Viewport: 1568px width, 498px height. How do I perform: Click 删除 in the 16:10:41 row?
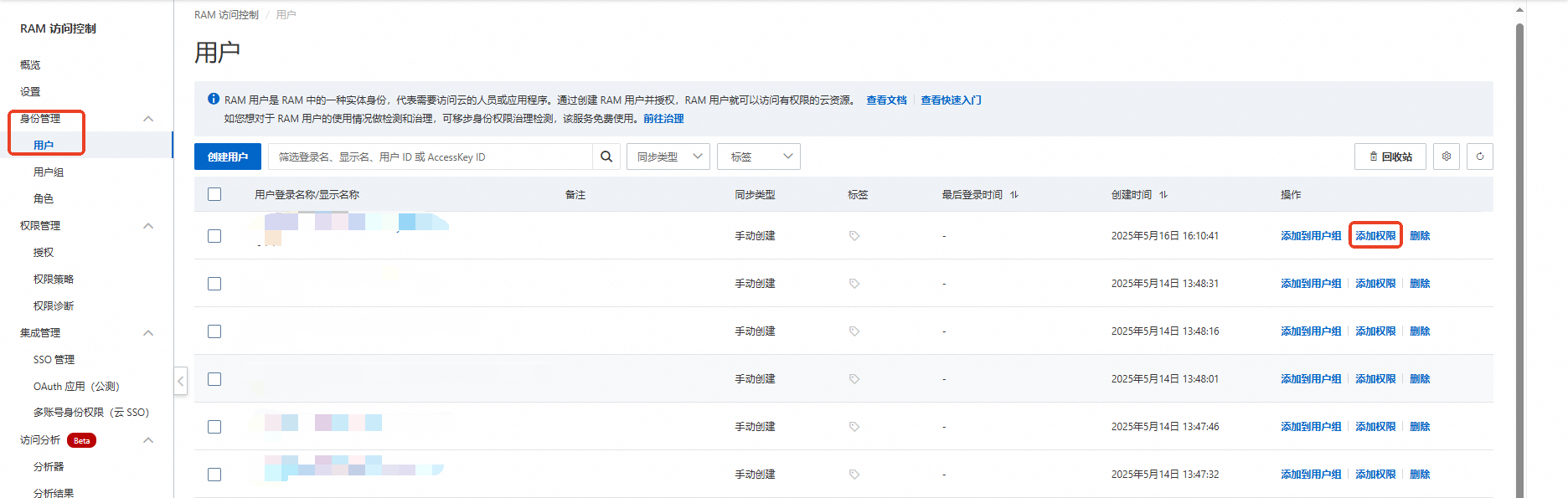pyautogui.click(x=1420, y=236)
